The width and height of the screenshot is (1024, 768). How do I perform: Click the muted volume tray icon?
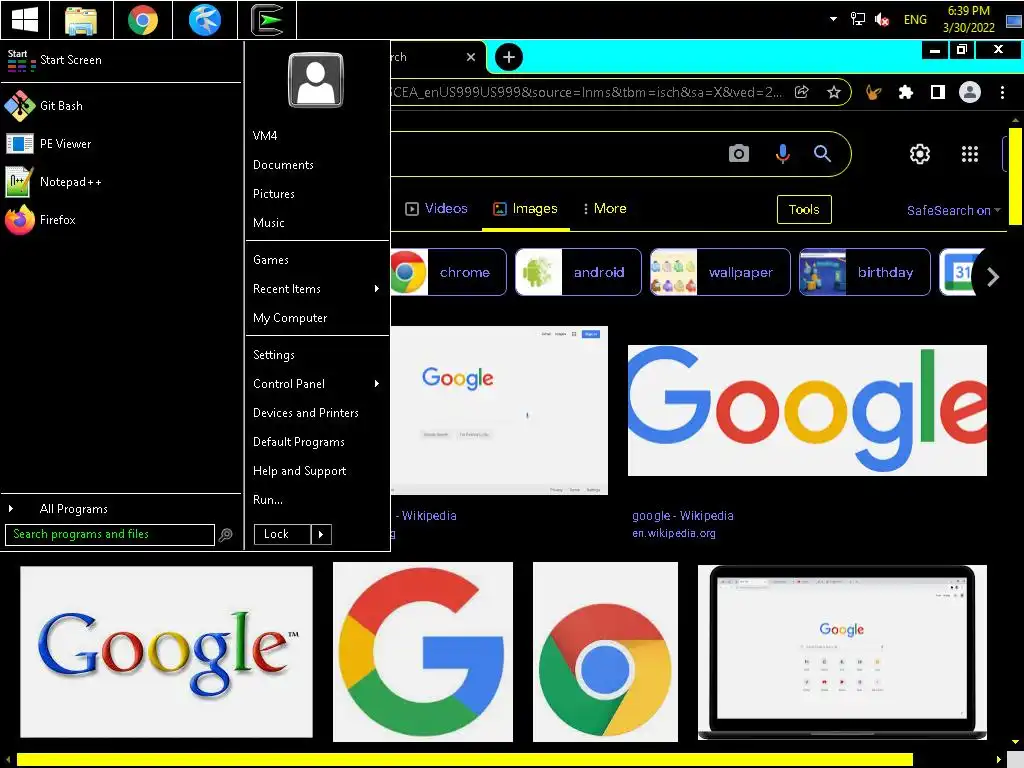click(x=882, y=20)
